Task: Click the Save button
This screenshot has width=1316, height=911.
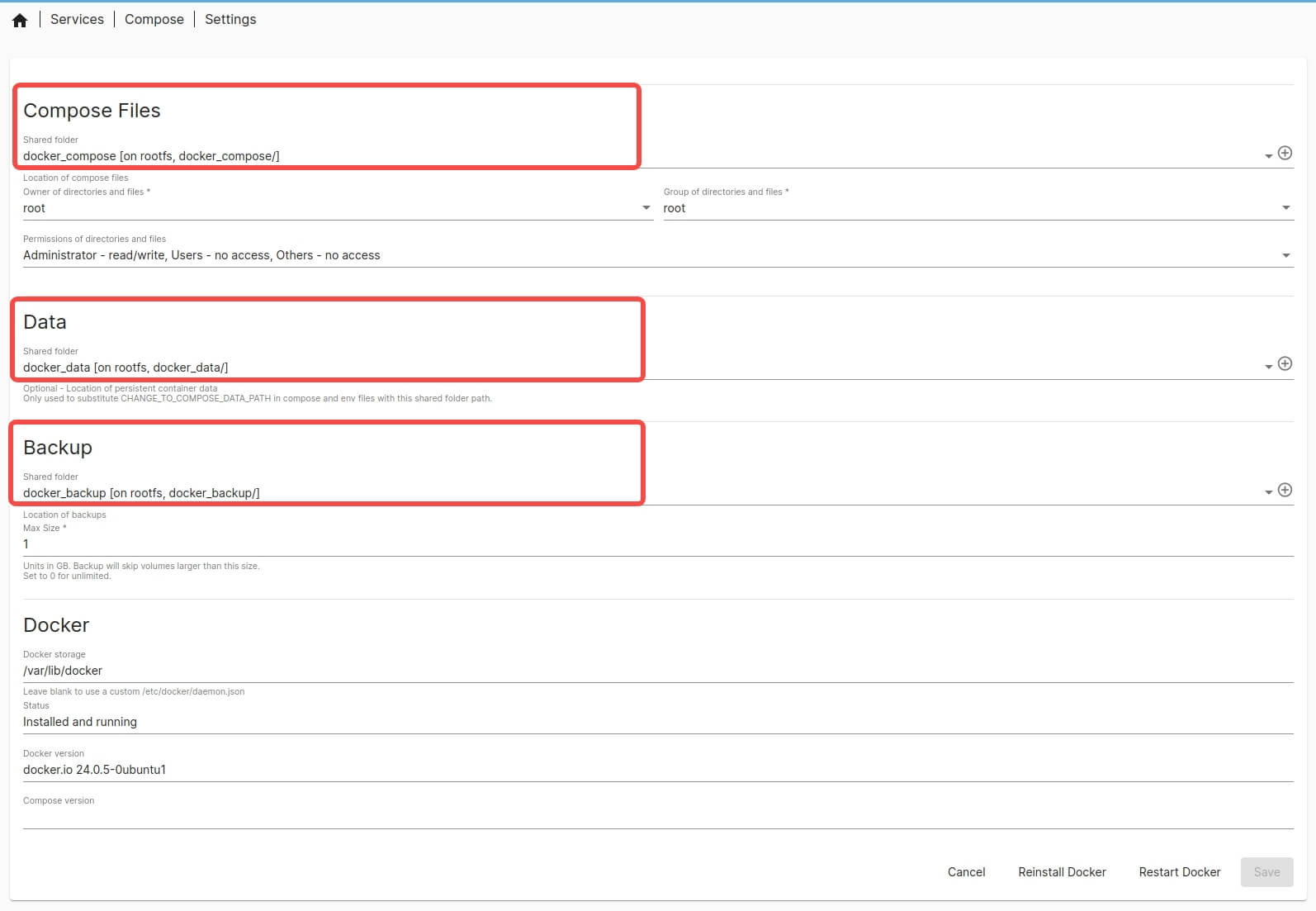Action: pos(1266,872)
